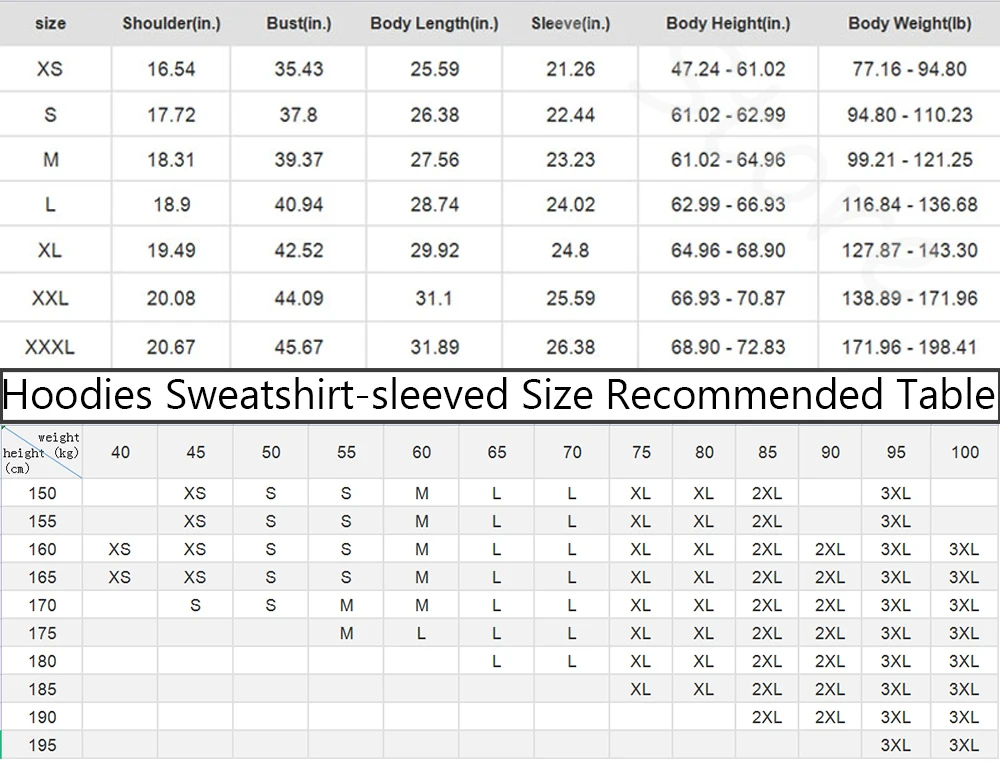Select height range 64.96 - 68.90
1000x762 pixels.
point(728,250)
